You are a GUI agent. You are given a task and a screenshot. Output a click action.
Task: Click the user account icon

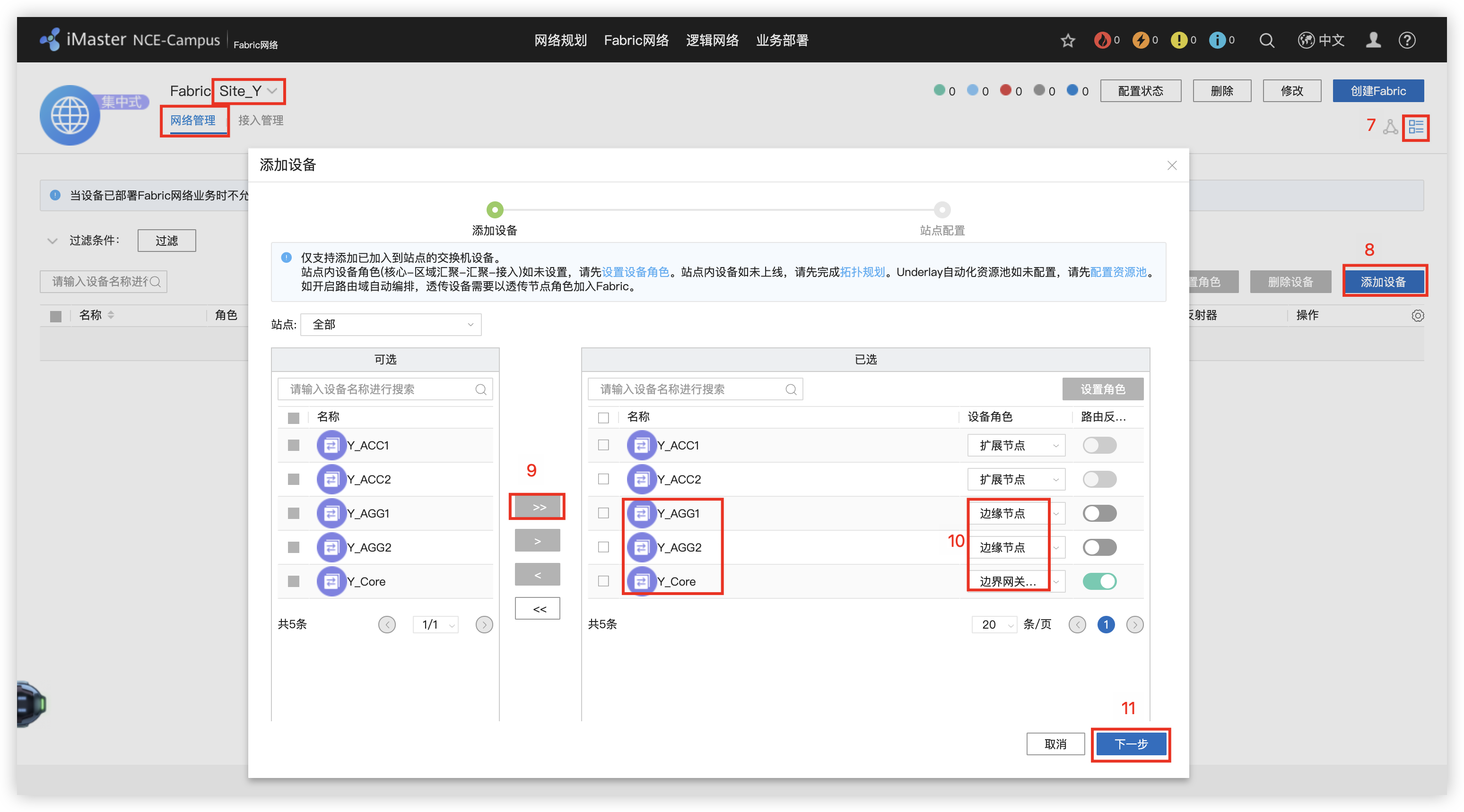(1373, 40)
